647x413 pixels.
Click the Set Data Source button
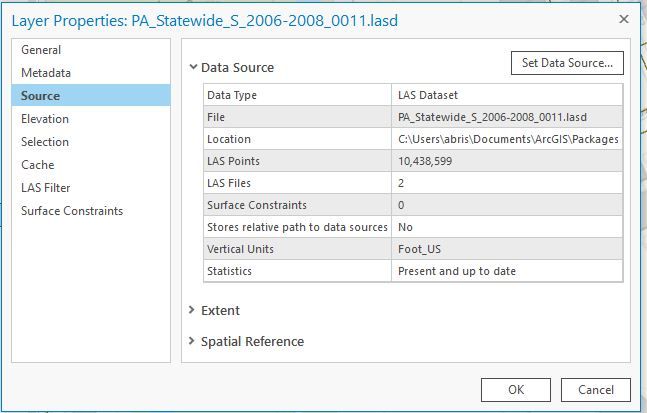(x=567, y=63)
